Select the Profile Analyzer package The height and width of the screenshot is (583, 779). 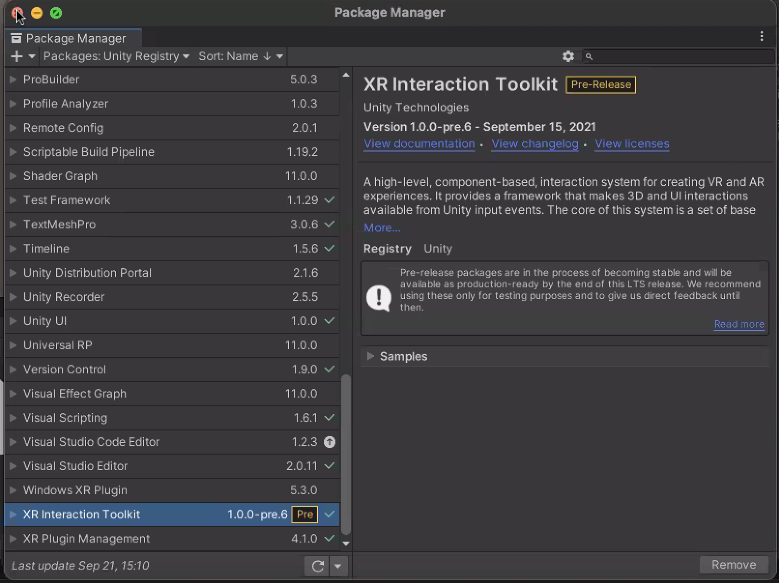click(172, 104)
